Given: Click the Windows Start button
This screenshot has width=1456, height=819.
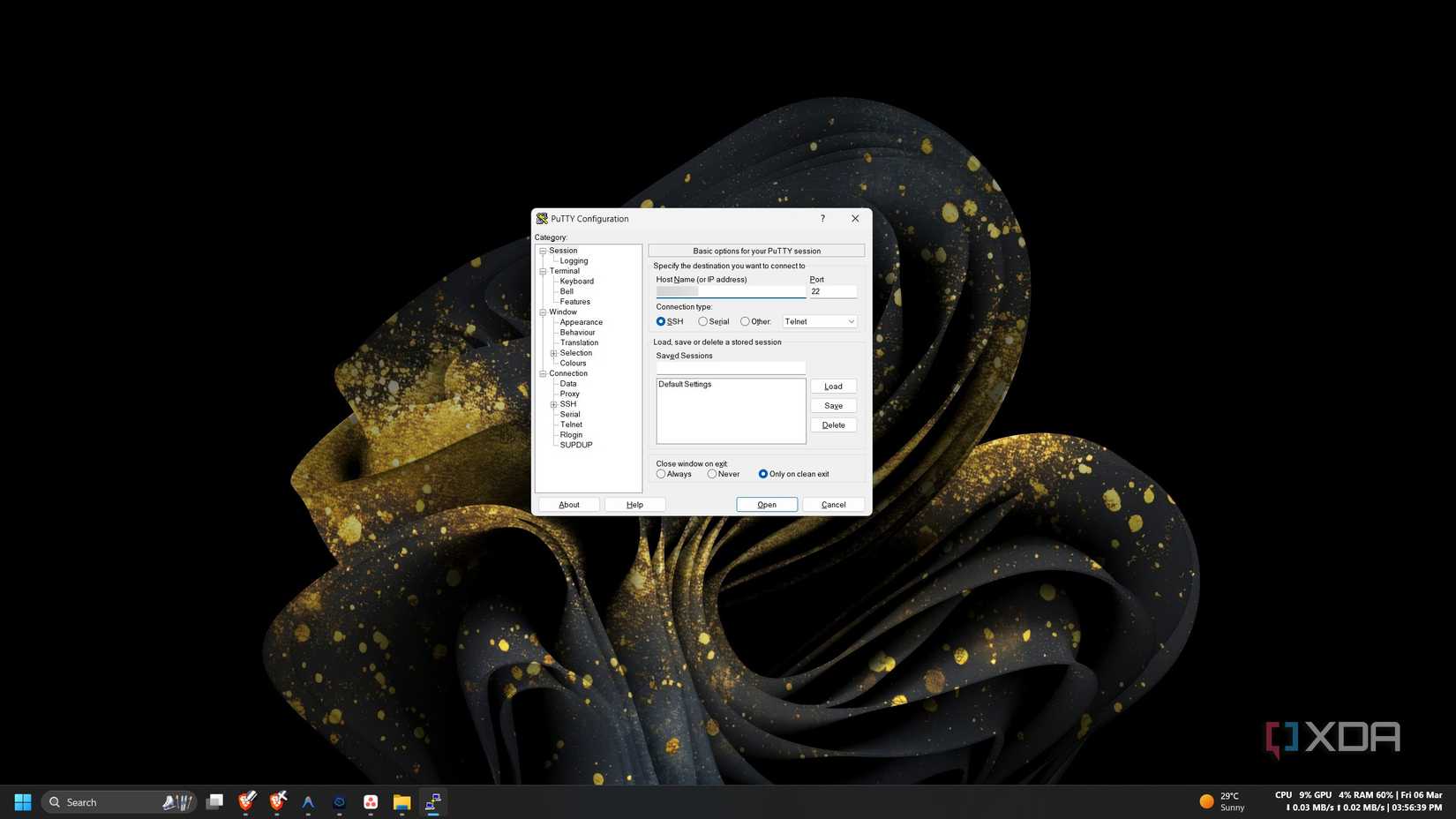Looking at the screenshot, I should tap(21, 802).
